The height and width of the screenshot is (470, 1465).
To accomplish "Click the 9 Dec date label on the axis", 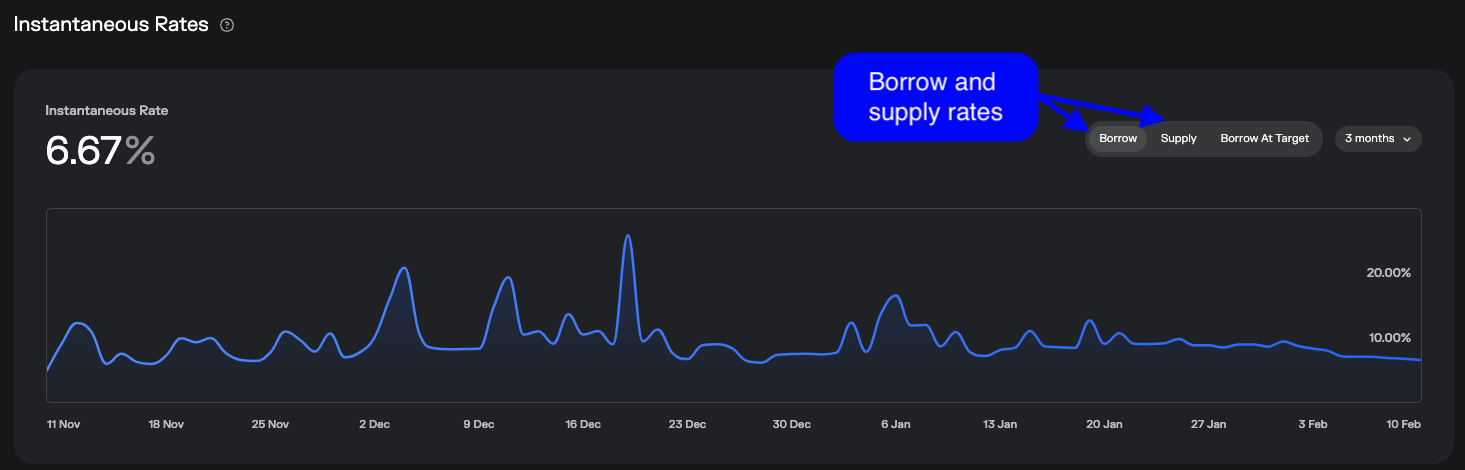I will coord(479,424).
